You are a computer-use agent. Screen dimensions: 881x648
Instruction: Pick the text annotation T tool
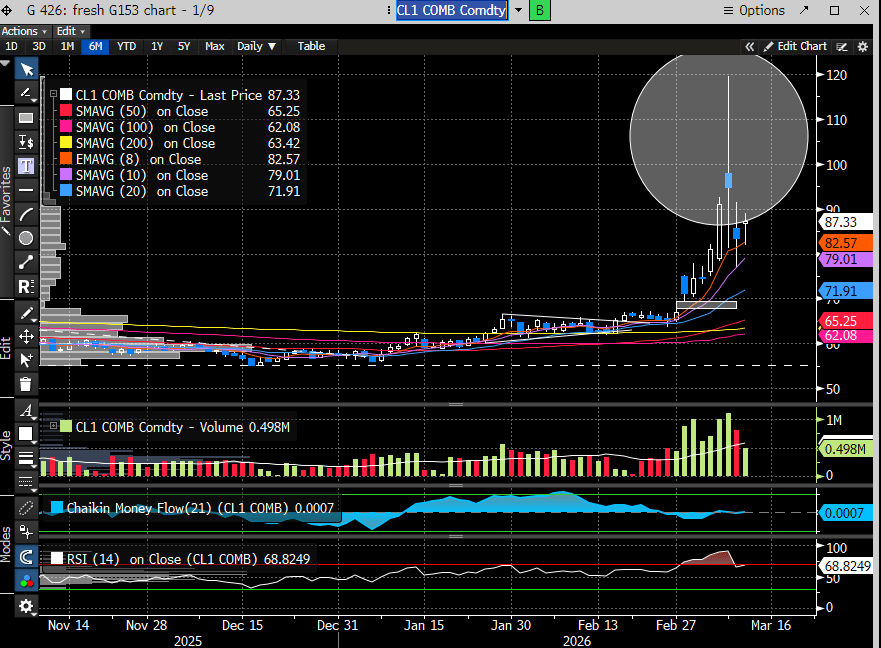click(x=26, y=165)
